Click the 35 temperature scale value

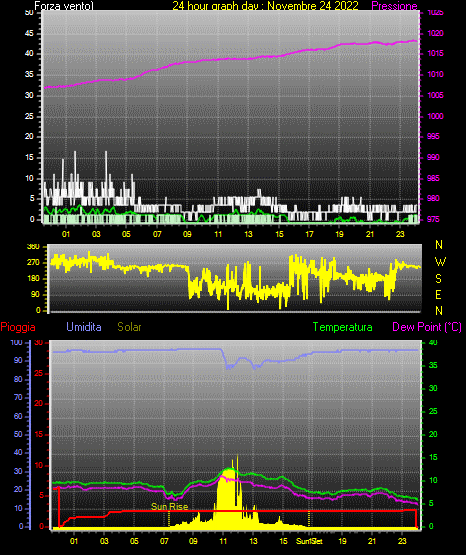click(433, 365)
